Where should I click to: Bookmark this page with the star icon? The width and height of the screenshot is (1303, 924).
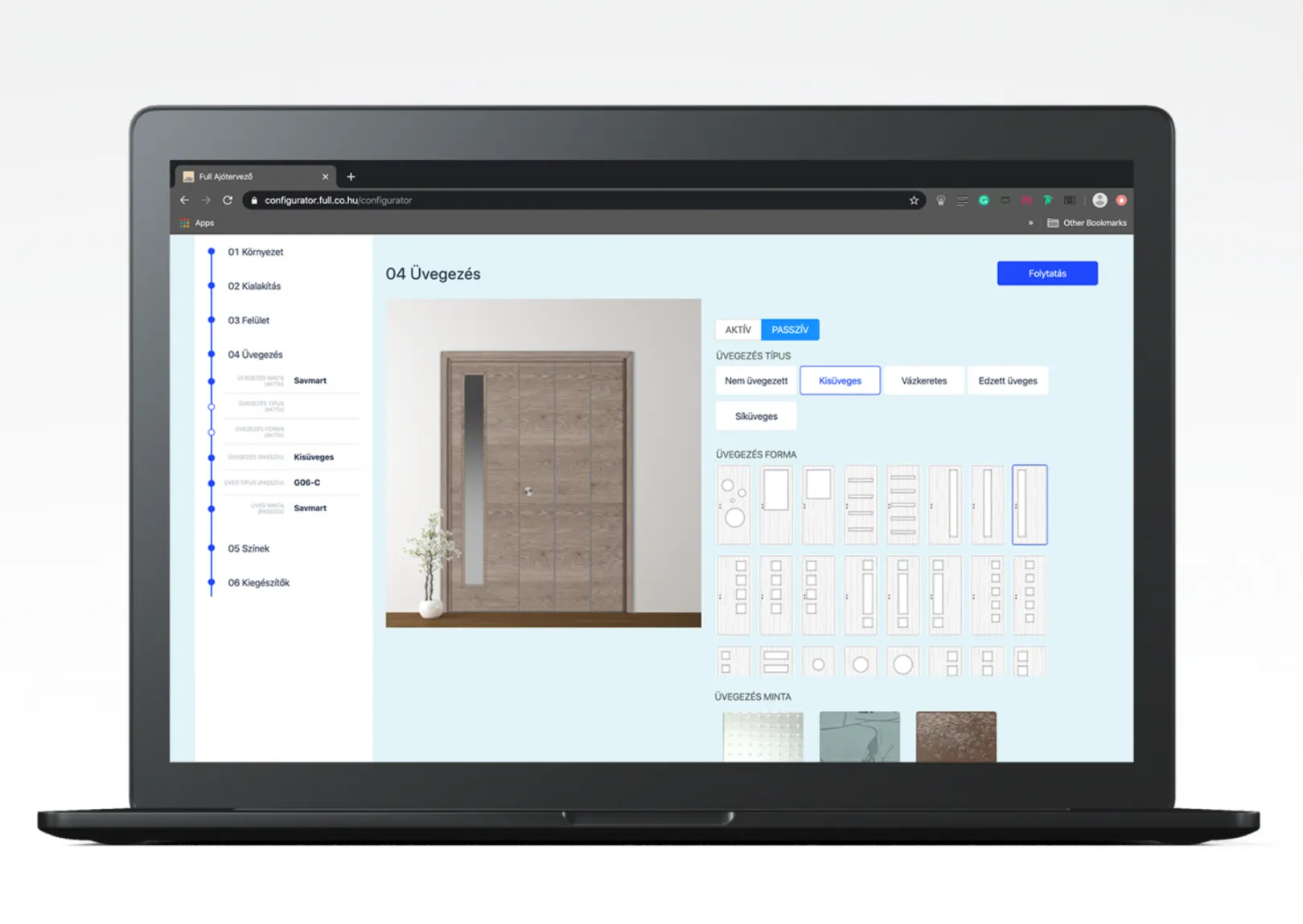[x=914, y=200]
